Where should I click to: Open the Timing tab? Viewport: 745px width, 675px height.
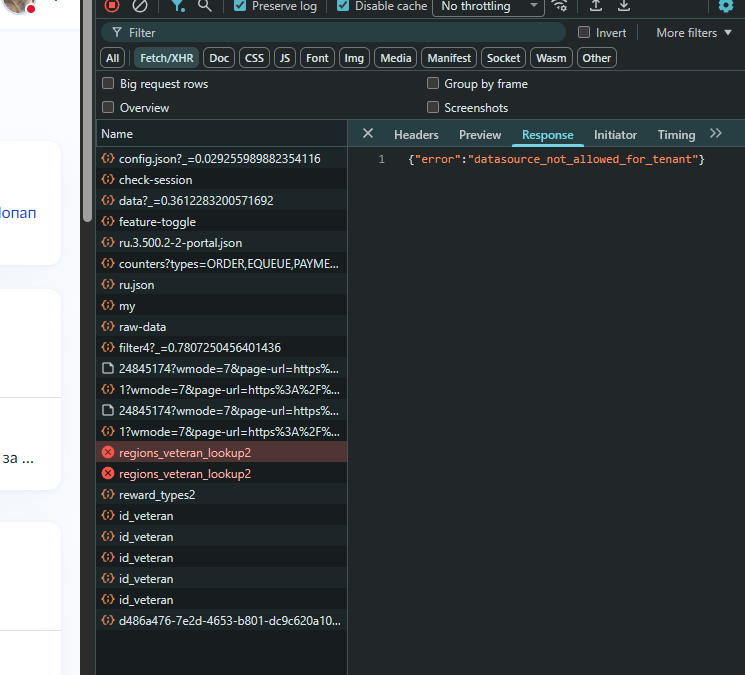click(676, 135)
